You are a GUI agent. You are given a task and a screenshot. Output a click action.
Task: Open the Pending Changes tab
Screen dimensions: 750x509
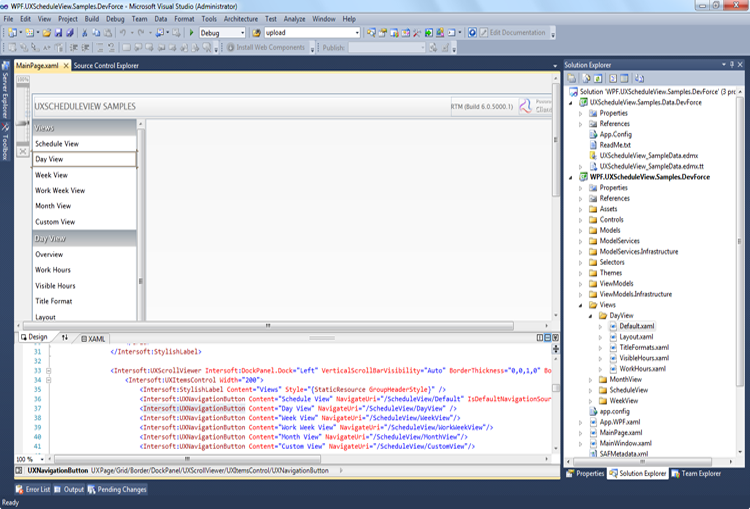pyautogui.click(x=117, y=489)
